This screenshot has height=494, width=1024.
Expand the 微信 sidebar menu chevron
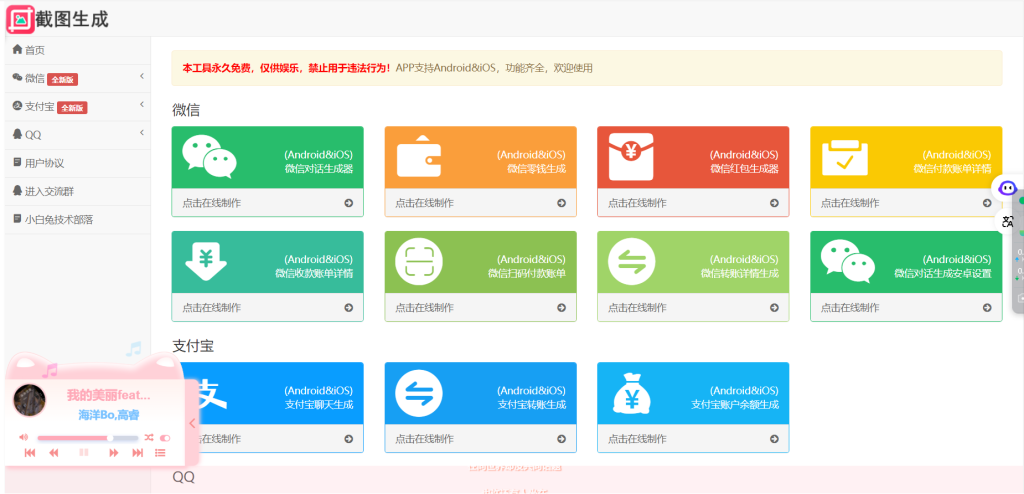[142, 77]
